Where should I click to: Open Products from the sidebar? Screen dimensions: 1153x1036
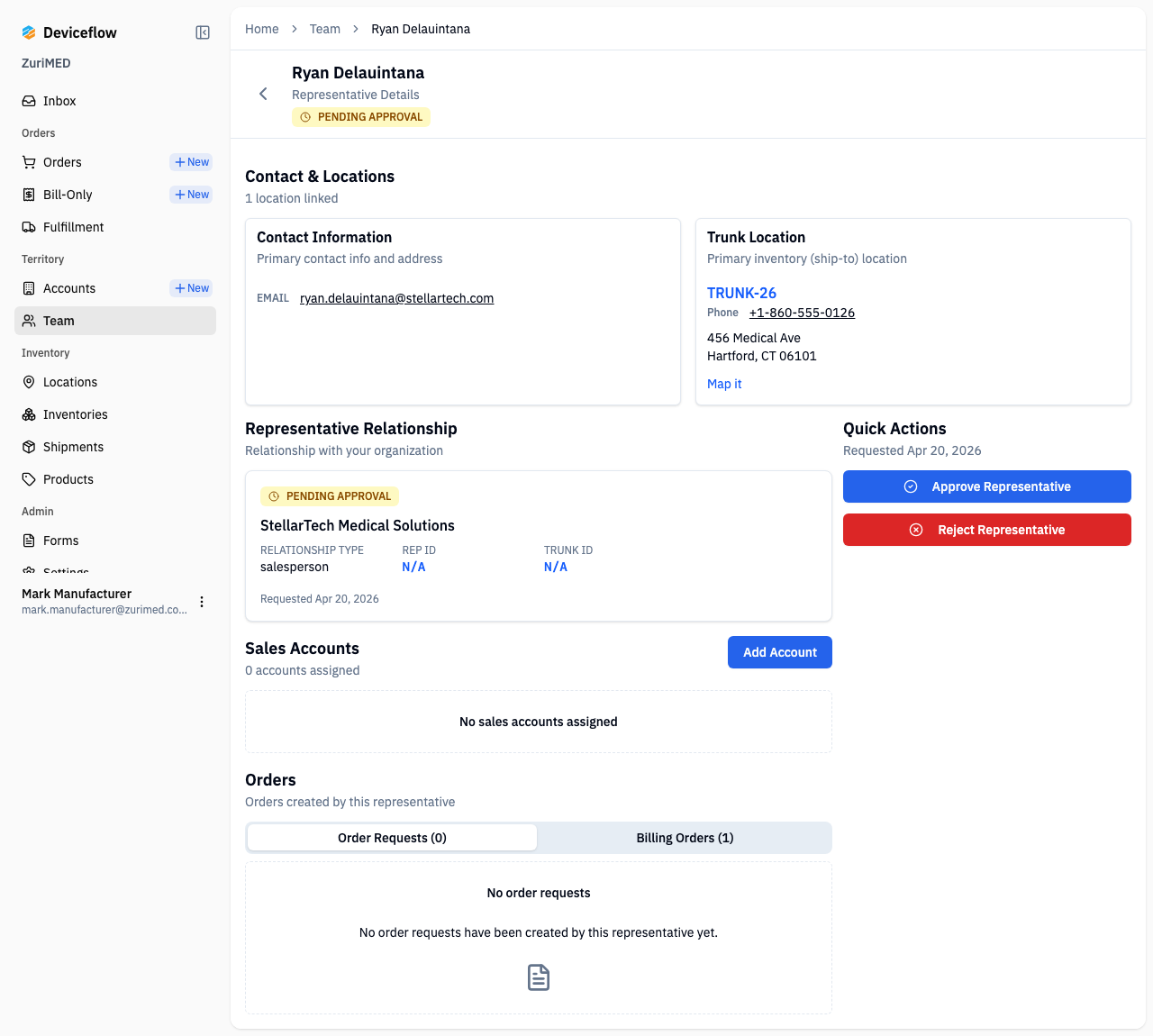pos(68,479)
